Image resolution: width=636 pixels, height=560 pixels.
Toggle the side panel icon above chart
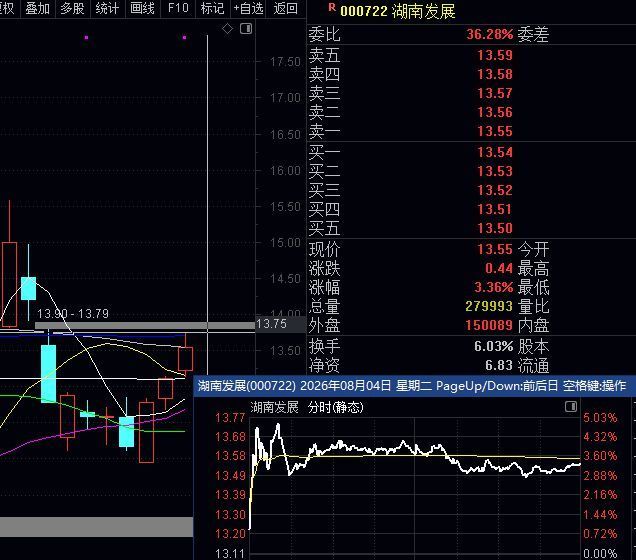[246, 28]
